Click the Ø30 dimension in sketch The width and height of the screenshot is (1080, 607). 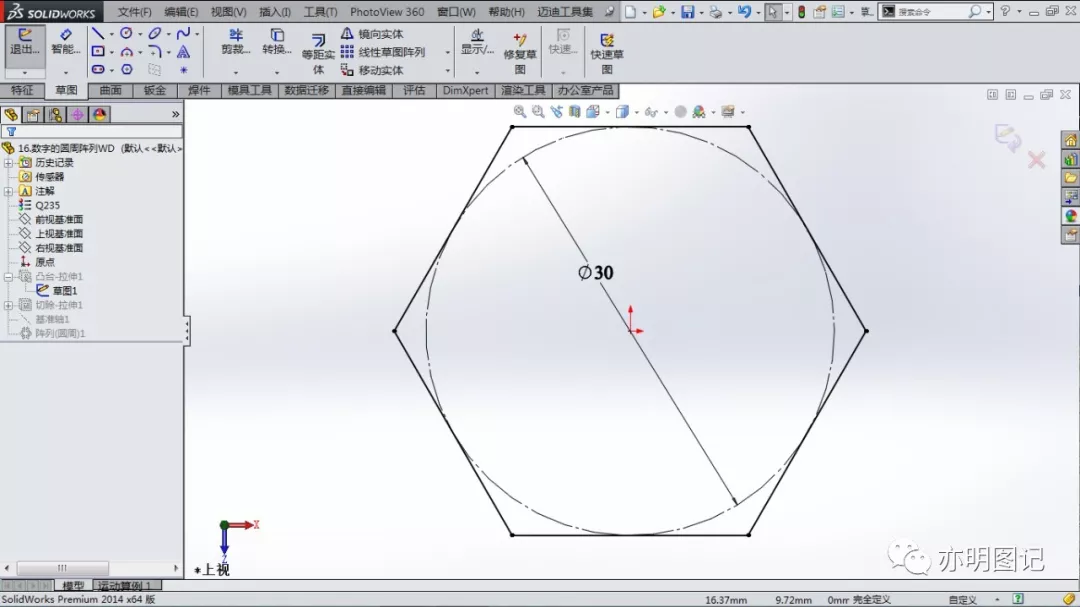(x=596, y=273)
